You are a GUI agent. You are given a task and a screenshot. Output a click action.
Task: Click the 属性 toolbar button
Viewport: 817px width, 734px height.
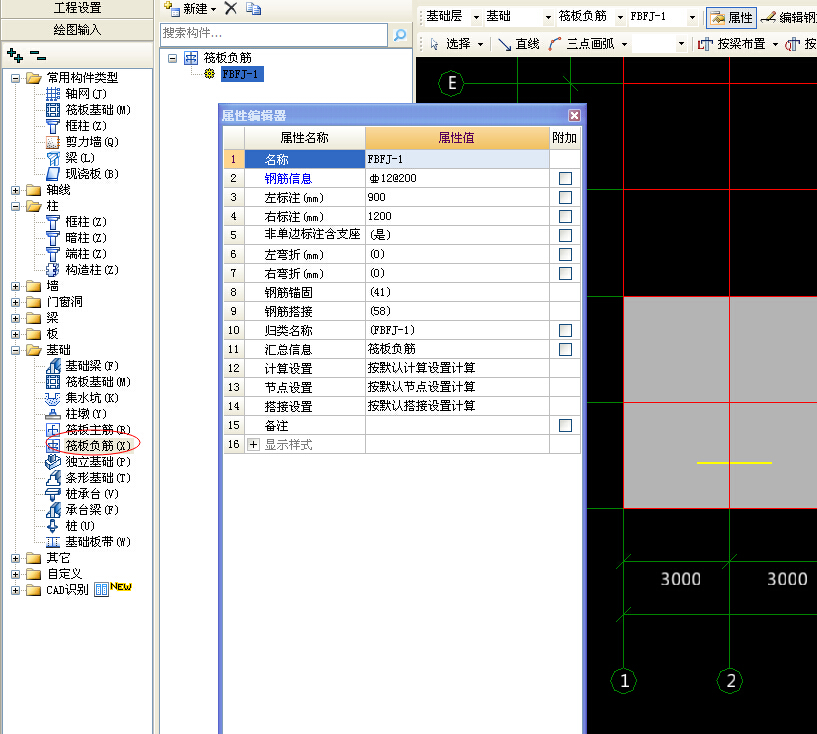coord(732,18)
